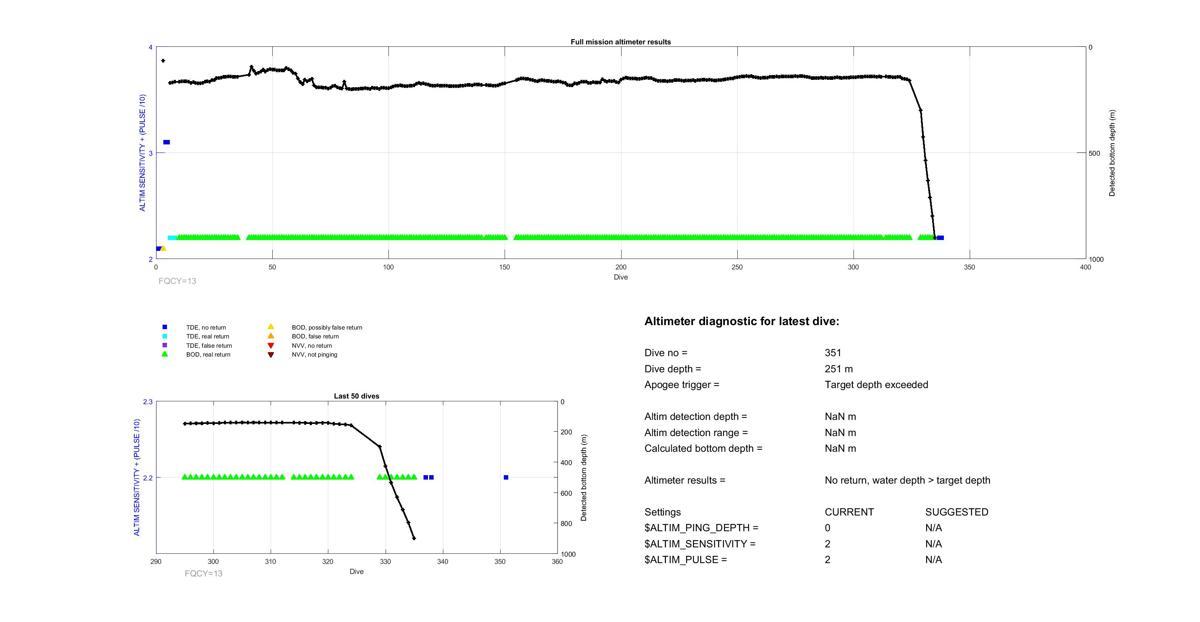Screen dimensions: 1200x622
Task: Click the red inverted triangle beside 'NVV, no return'
Action: click(271, 345)
